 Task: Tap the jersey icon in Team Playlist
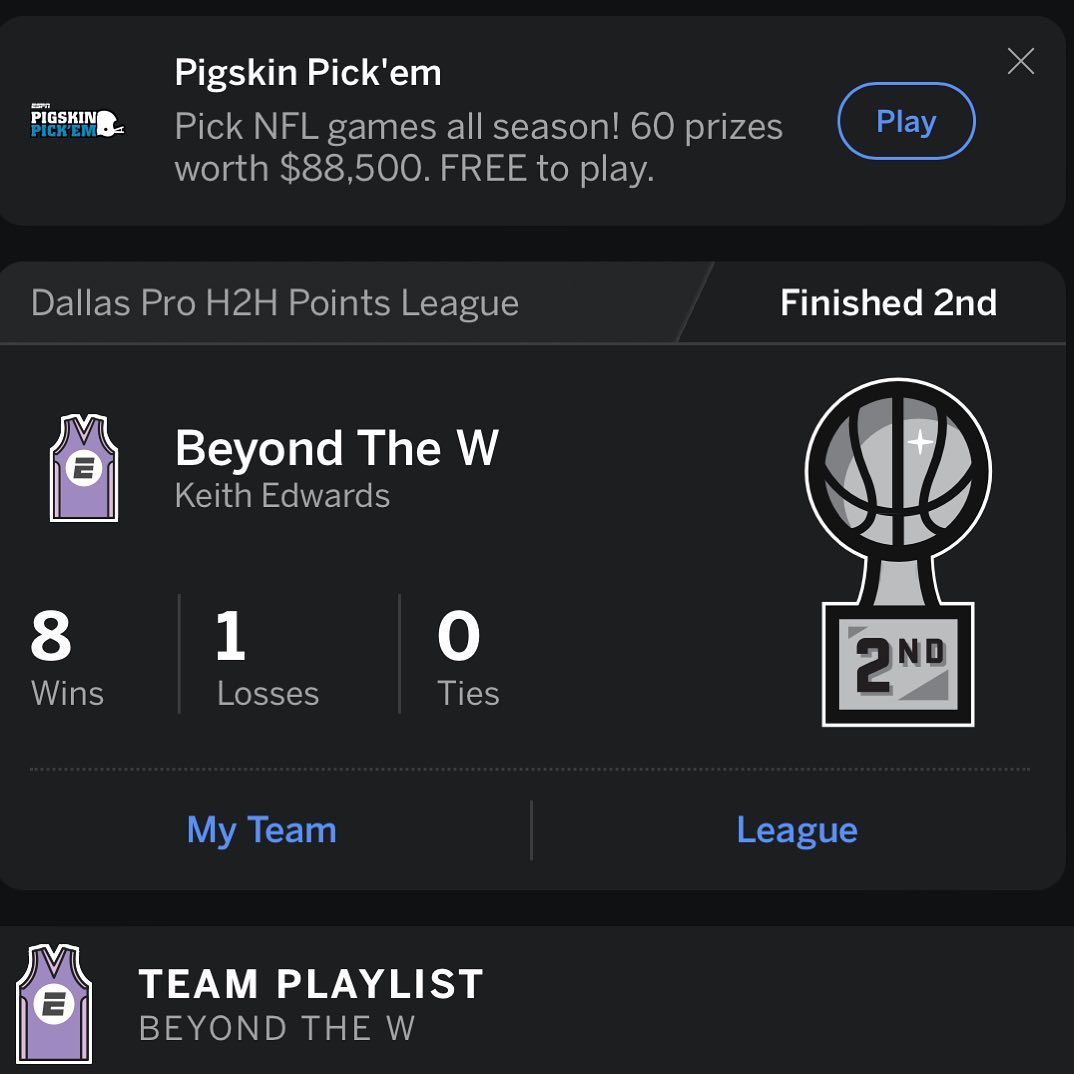click(54, 1003)
